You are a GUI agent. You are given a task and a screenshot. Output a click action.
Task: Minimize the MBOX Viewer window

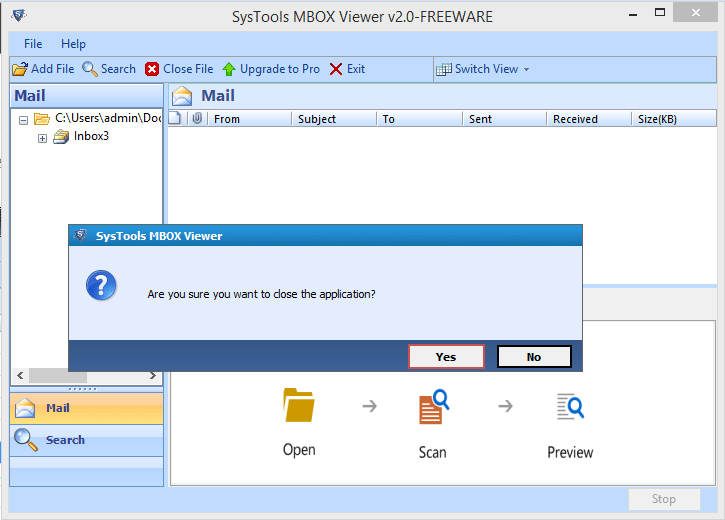(633, 14)
